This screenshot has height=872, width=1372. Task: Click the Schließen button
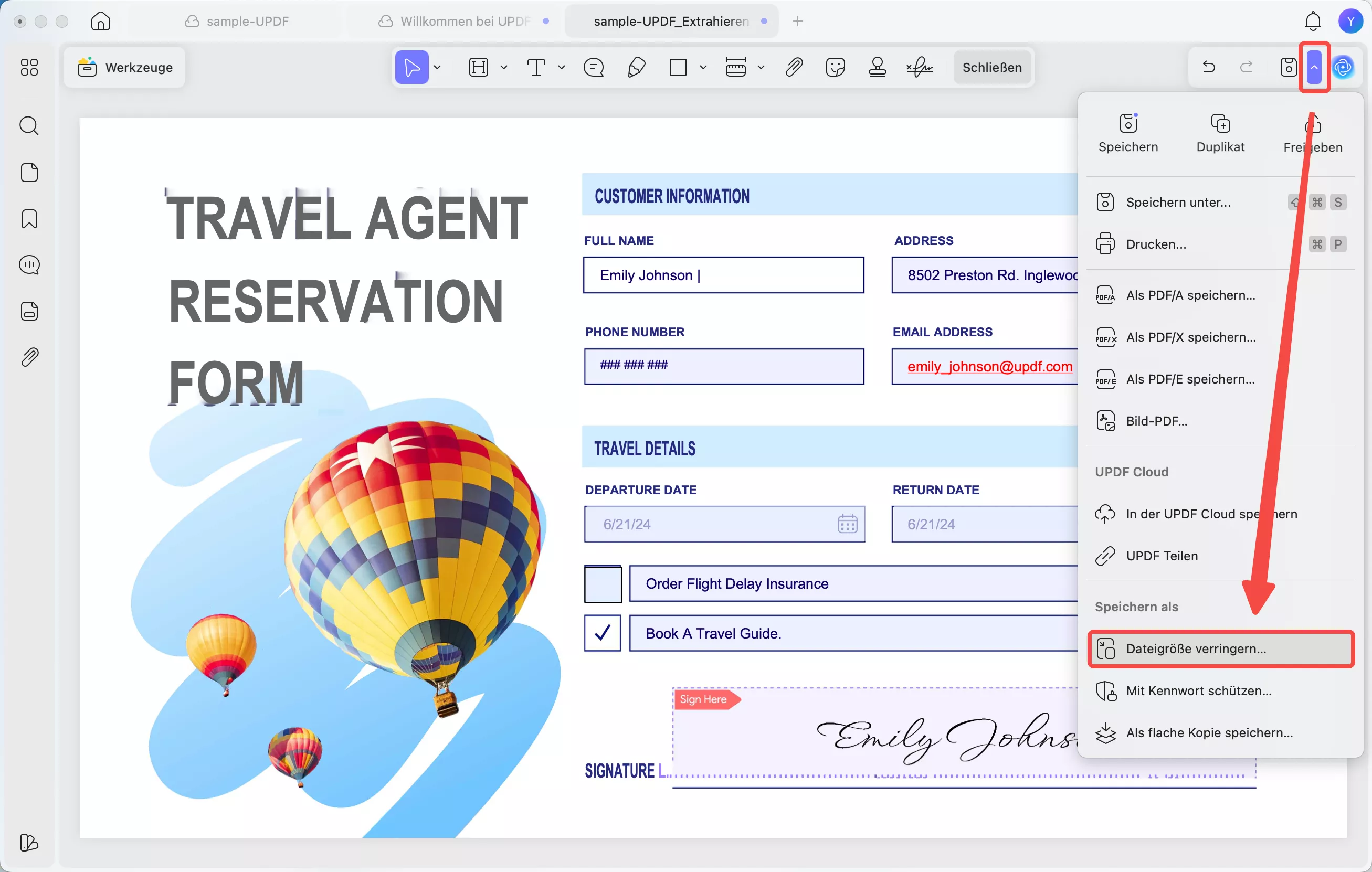coord(991,67)
